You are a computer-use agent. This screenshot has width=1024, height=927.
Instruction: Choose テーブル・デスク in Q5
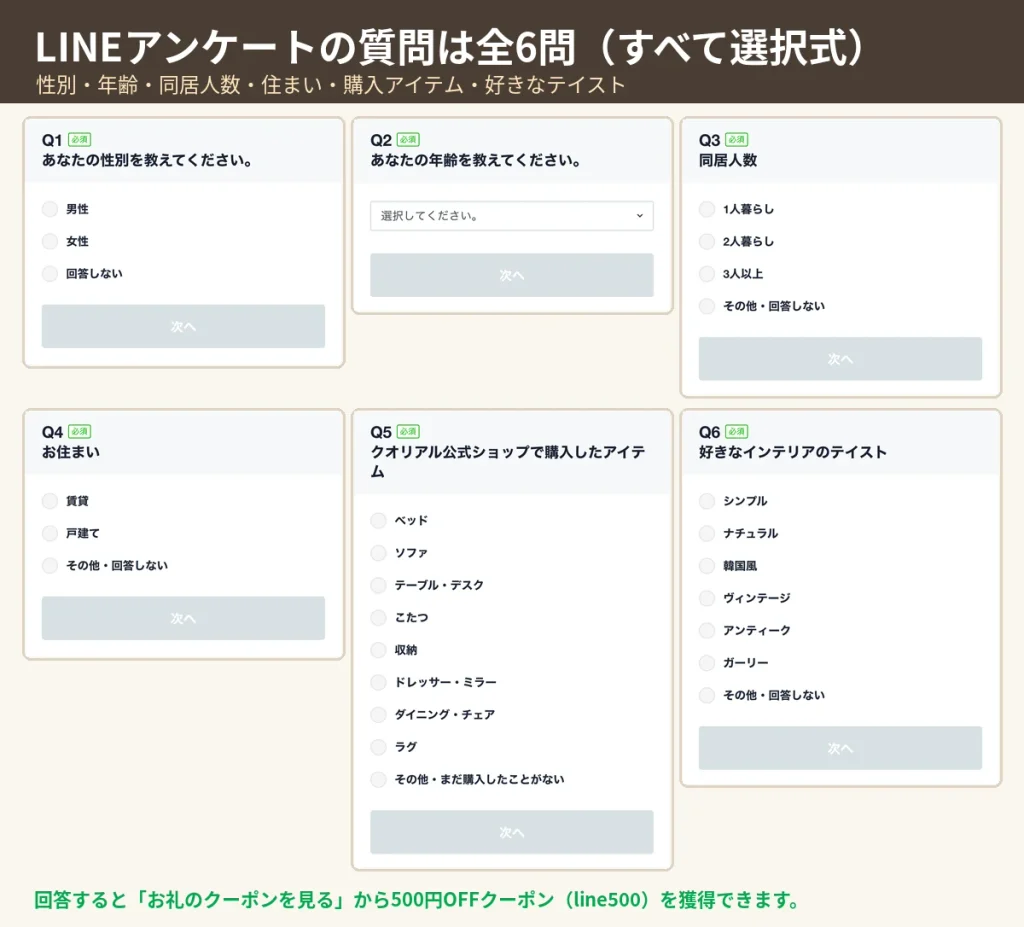(379, 585)
